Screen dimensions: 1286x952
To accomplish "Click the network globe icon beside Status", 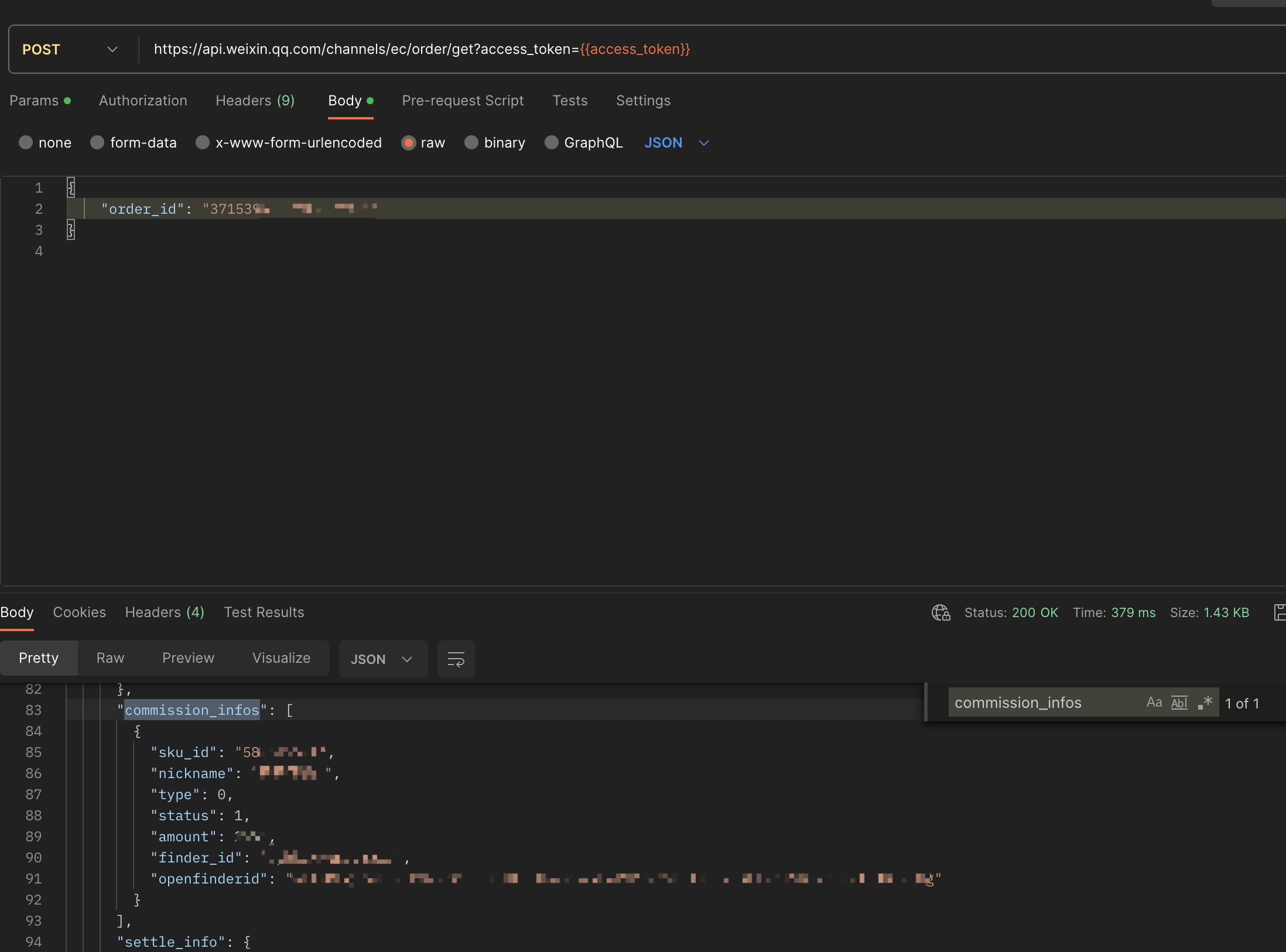I will pos(940,612).
